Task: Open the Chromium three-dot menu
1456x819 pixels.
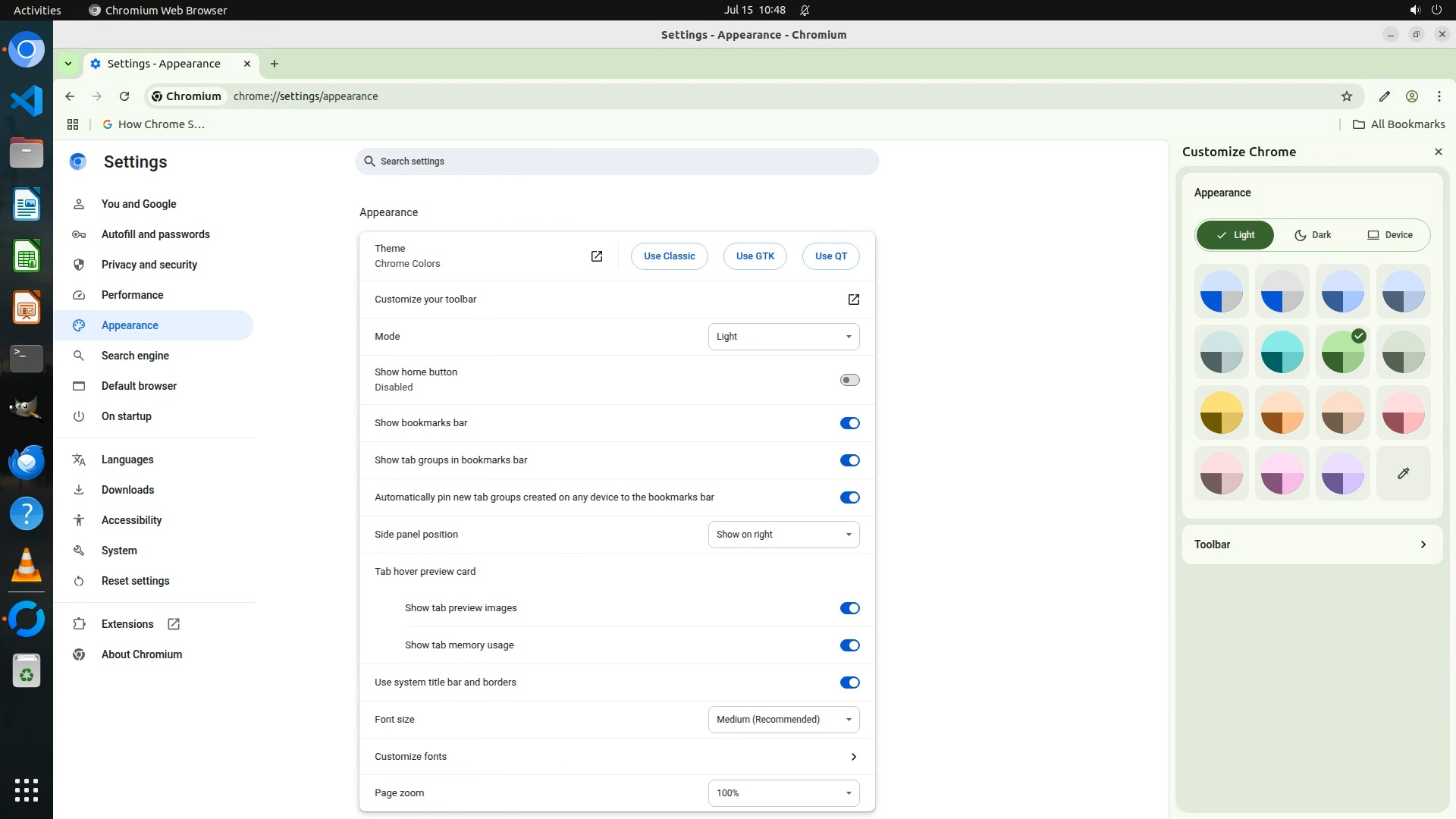Action: pyautogui.click(x=1439, y=96)
